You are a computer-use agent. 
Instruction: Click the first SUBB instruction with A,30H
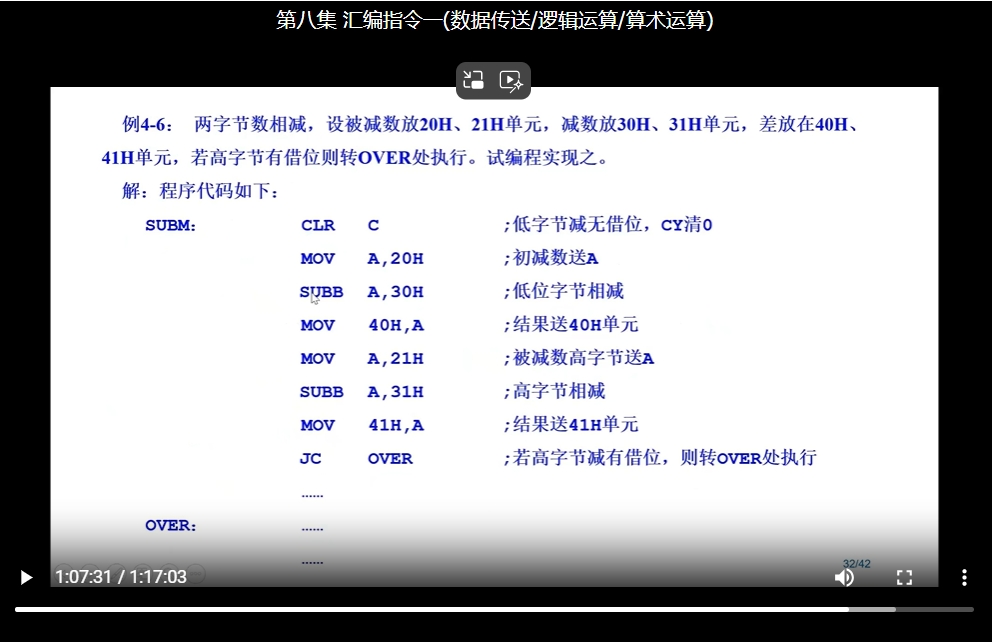[321, 292]
